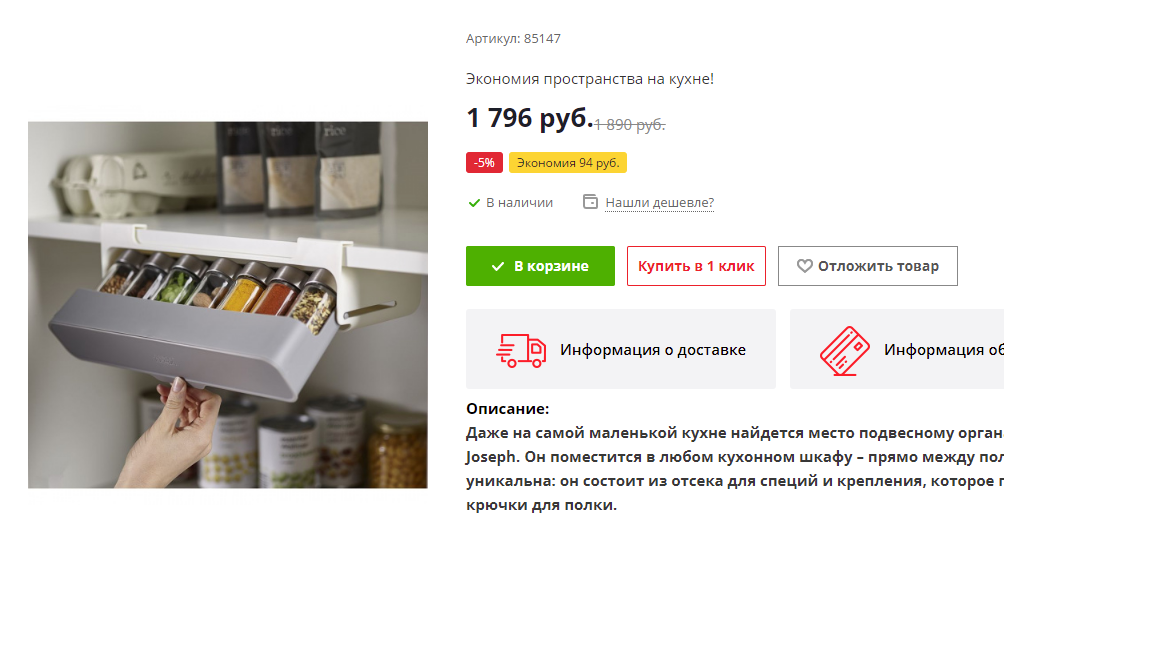Click the green 'В корзине' button label
The width and height of the screenshot is (1152, 648).
(551, 266)
